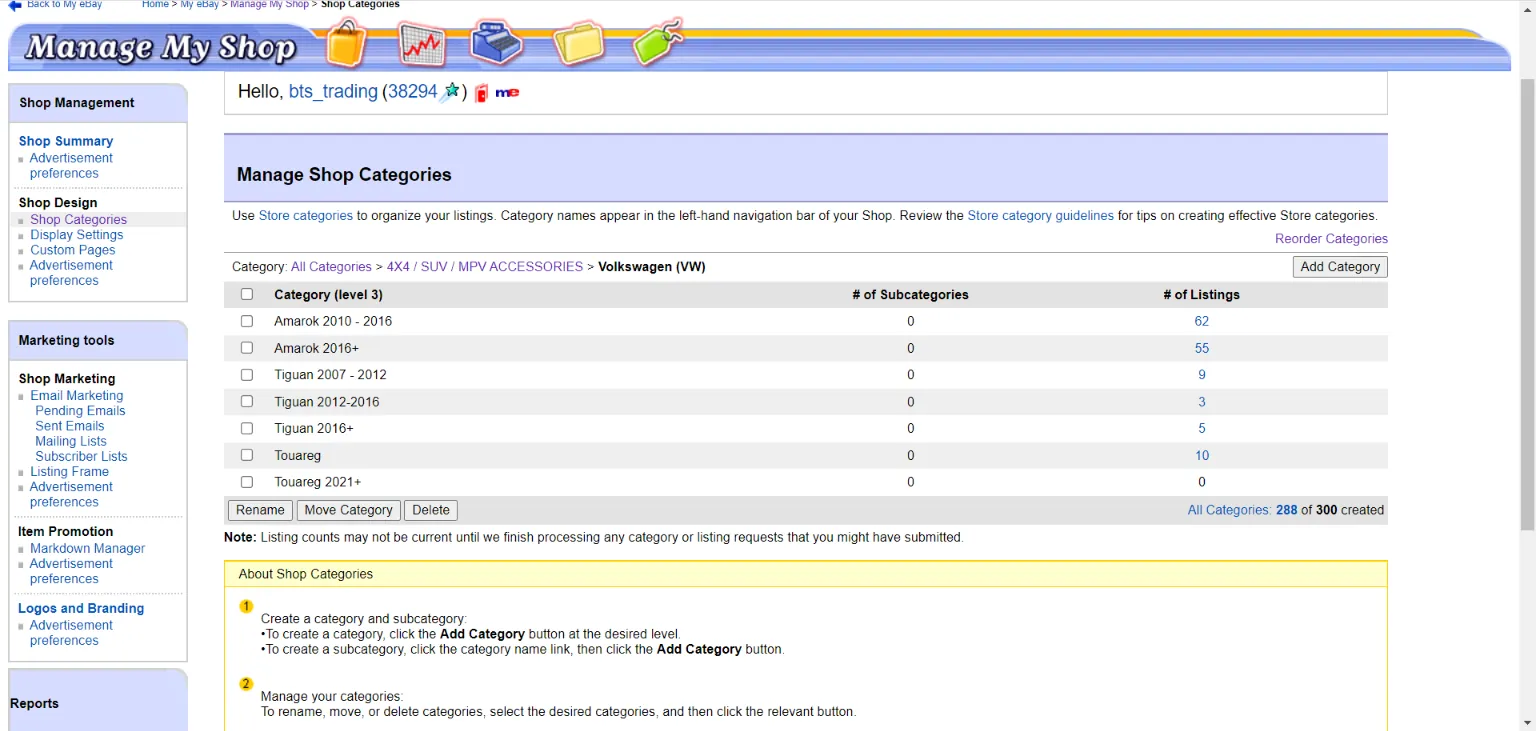The image size is (1536, 731).
Task: Click the Back to My eBay arrow icon
Action: pos(14,5)
